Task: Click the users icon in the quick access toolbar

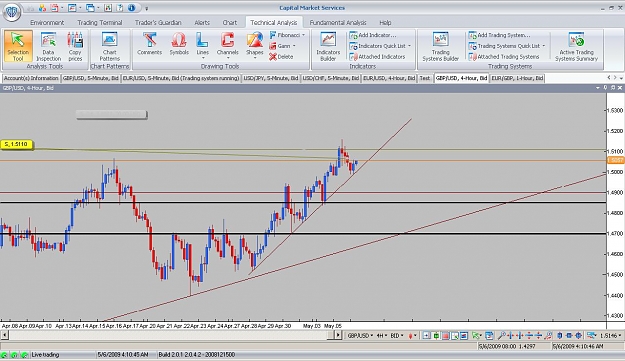Action: [x=43, y=8]
